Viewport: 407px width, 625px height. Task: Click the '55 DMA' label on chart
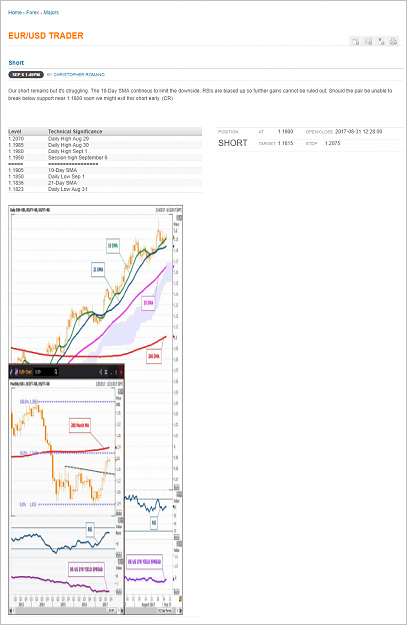pos(148,303)
